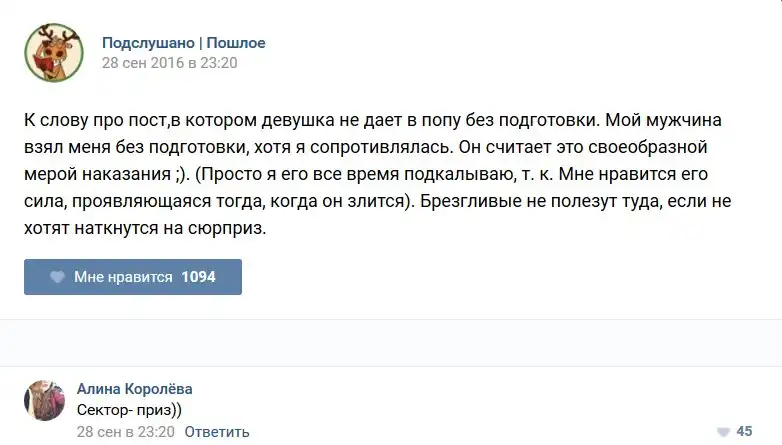
Task: Open Алина Королёва's profile by name
Action: tap(135, 389)
